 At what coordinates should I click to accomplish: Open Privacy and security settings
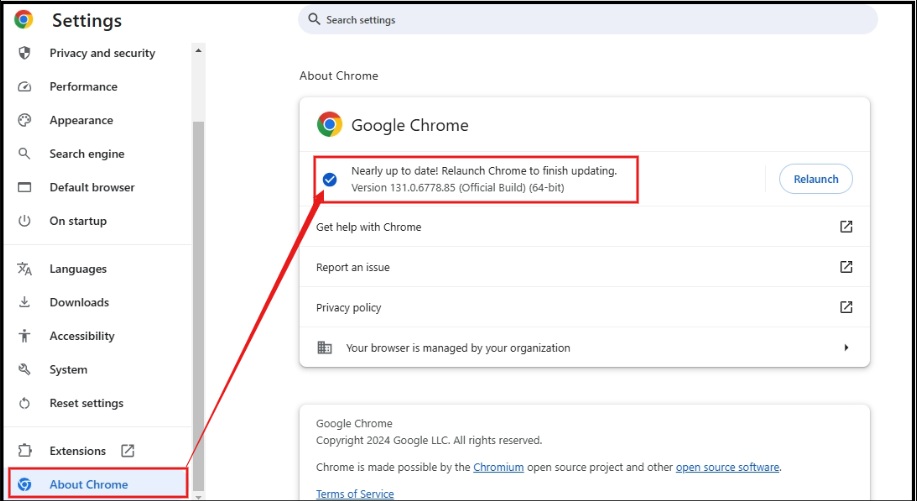tap(102, 53)
